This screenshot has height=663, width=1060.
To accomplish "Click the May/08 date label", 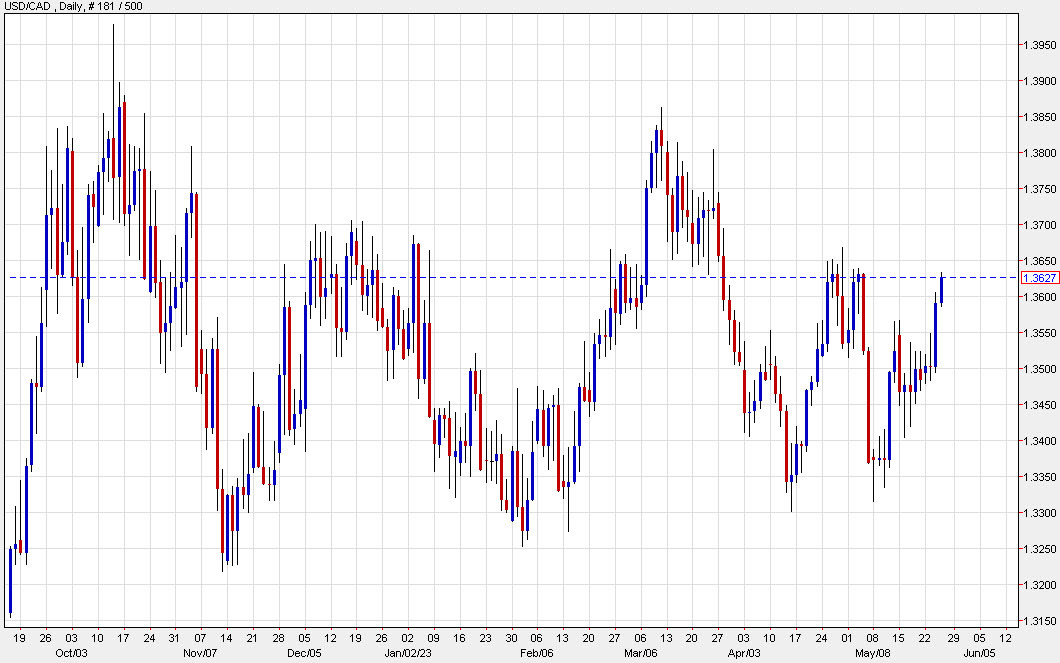I will (872, 652).
